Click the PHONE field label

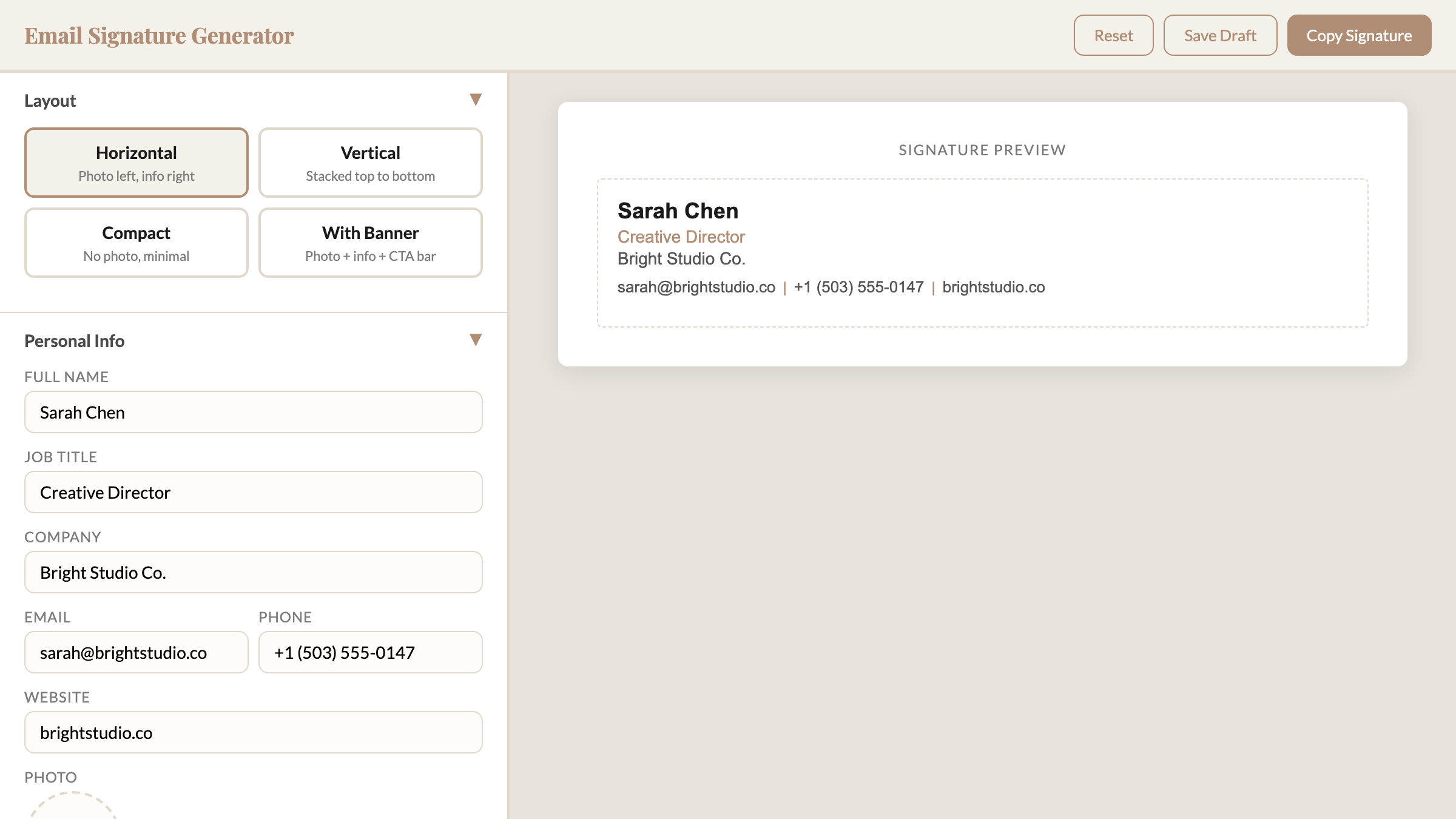coord(285,617)
